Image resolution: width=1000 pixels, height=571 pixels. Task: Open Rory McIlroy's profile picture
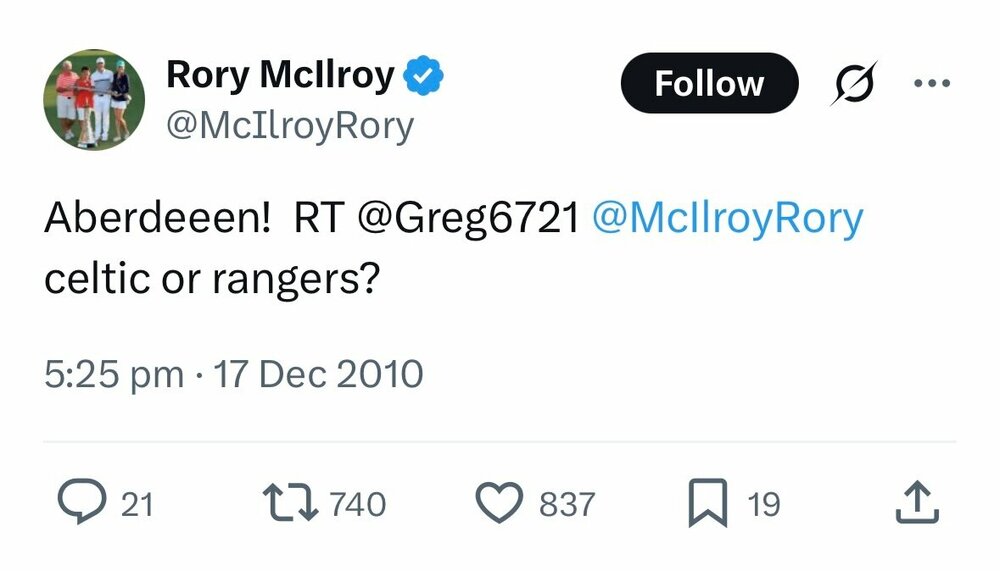pos(94,99)
